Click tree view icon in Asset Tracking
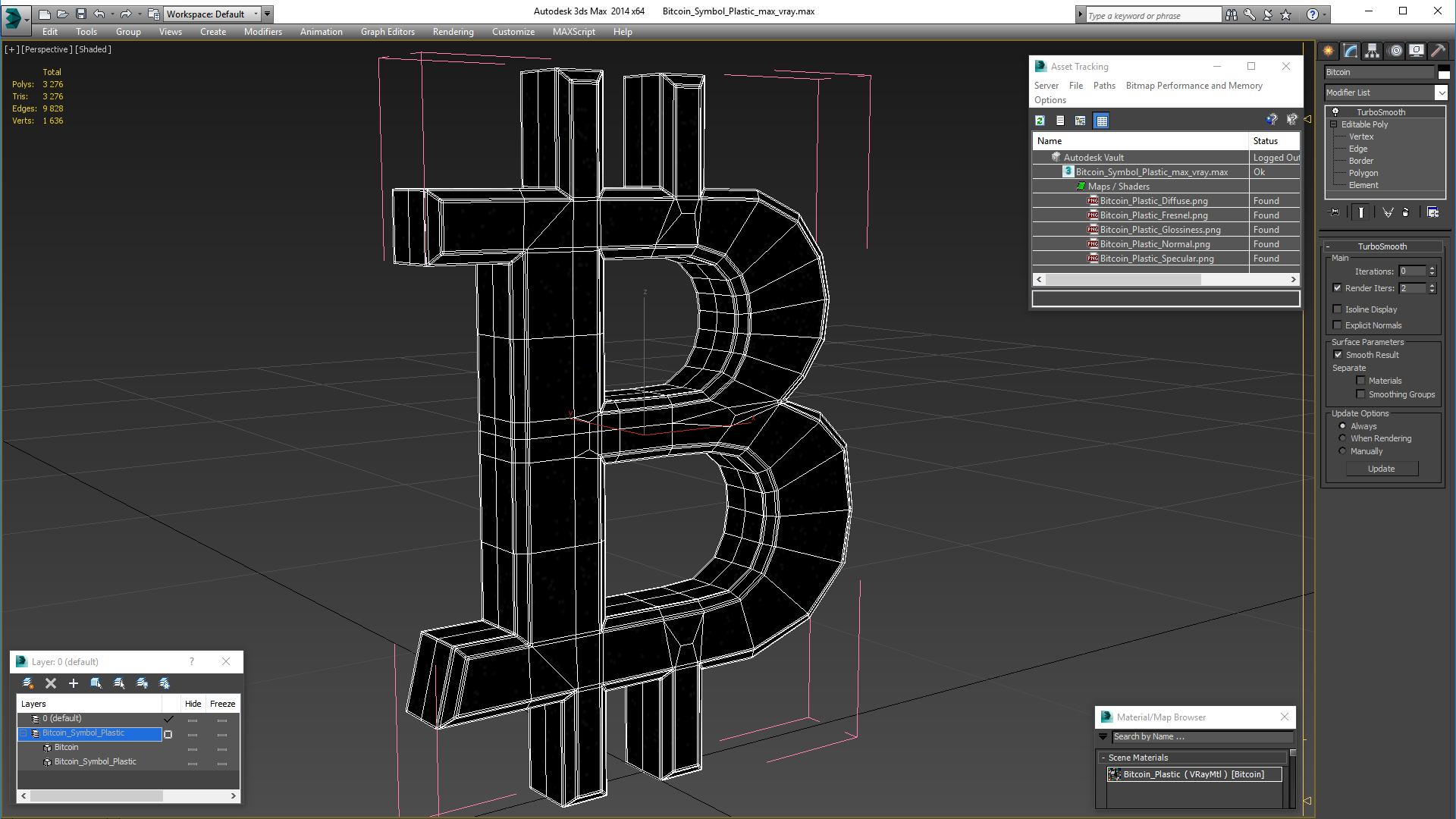This screenshot has height=819, width=1456. point(1081,121)
